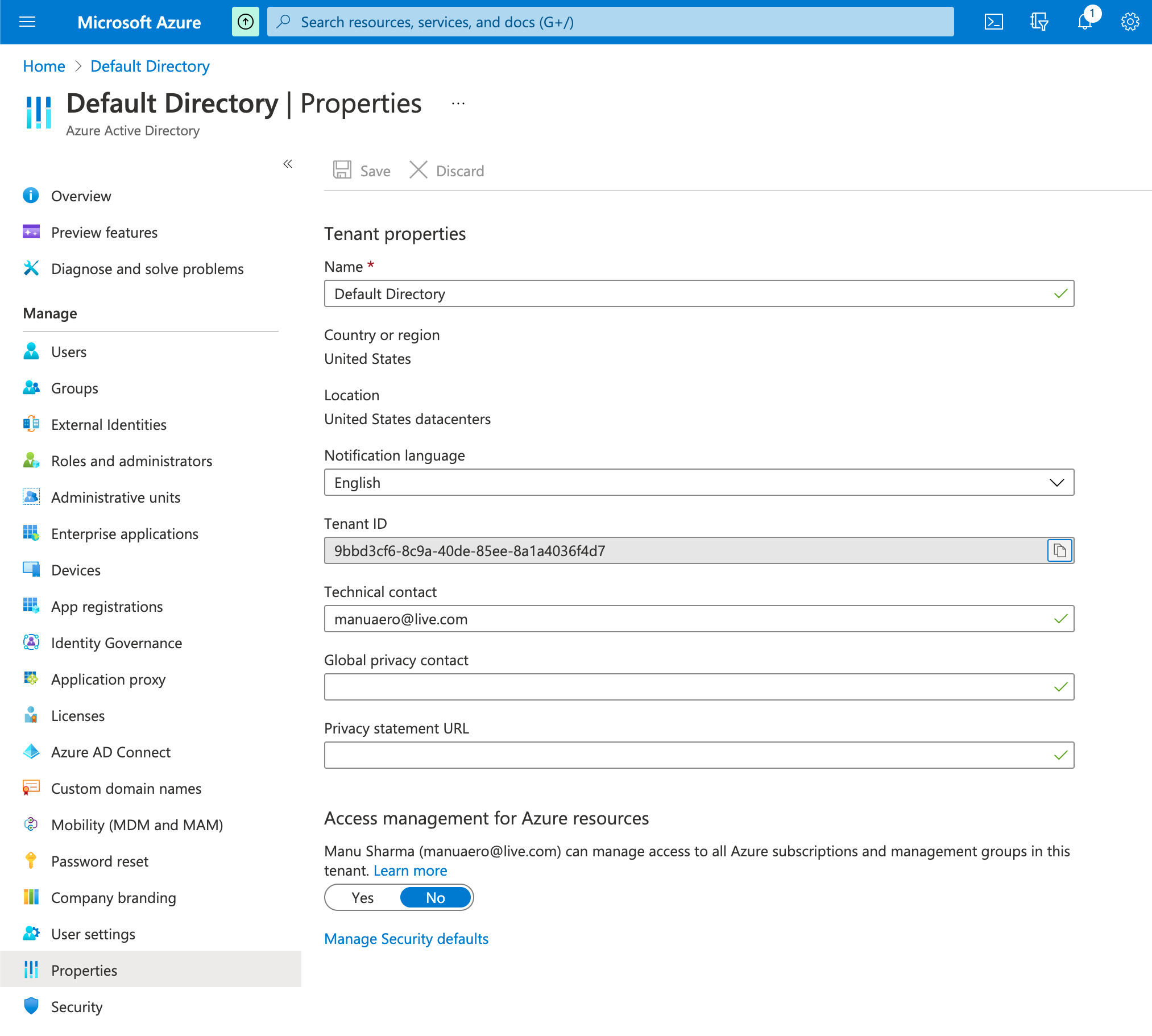This screenshot has height=1036, width=1152.
Task: Click the 'United States datacenters' text
Action: 408,419
